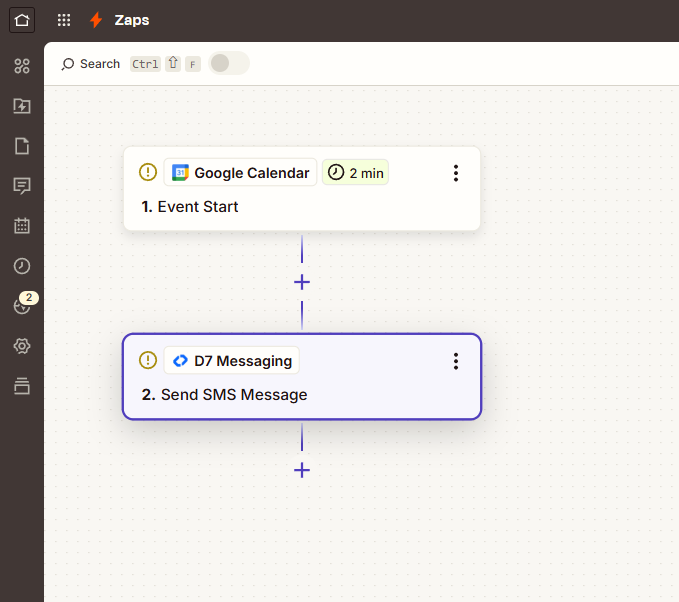Open the blank page sidebar icon
This screenshot has width=679, height=602.
[22, 146]
